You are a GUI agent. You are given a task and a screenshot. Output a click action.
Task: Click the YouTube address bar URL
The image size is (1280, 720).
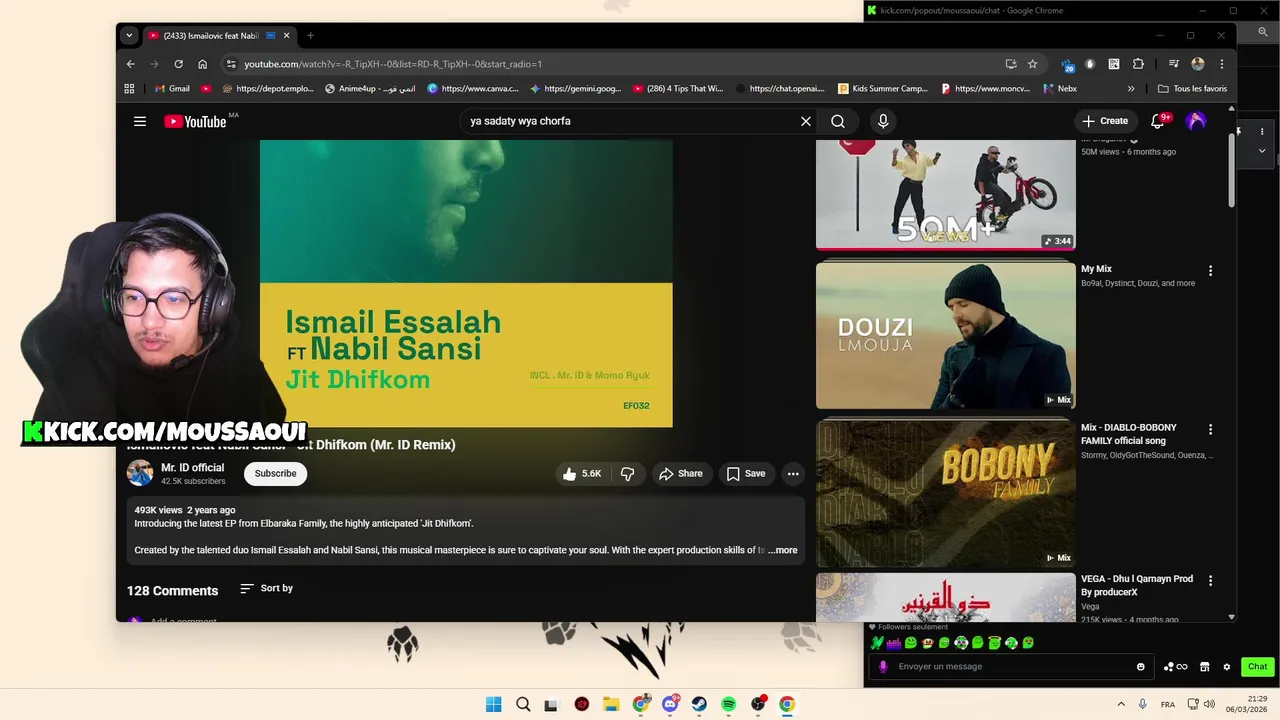[x=393, y=64]
